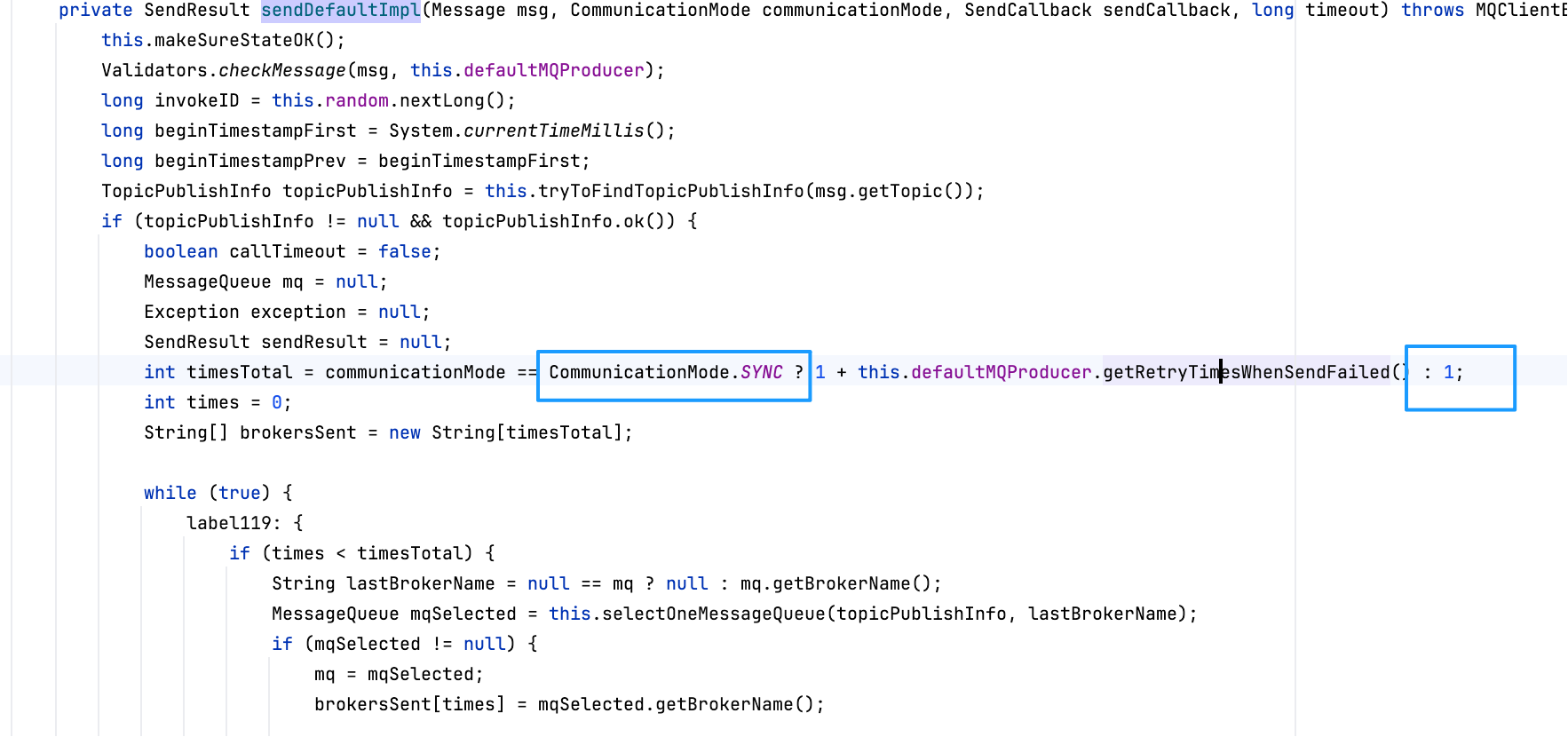The image size is (1568, 737).
Task: Select the checkMessage method call
Action: 282,71
